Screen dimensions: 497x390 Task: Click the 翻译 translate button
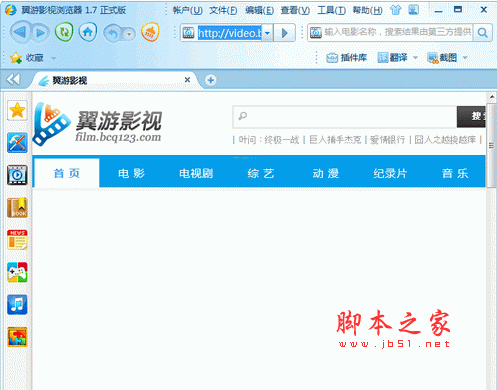pyautogui.click(x=392, y=58)
